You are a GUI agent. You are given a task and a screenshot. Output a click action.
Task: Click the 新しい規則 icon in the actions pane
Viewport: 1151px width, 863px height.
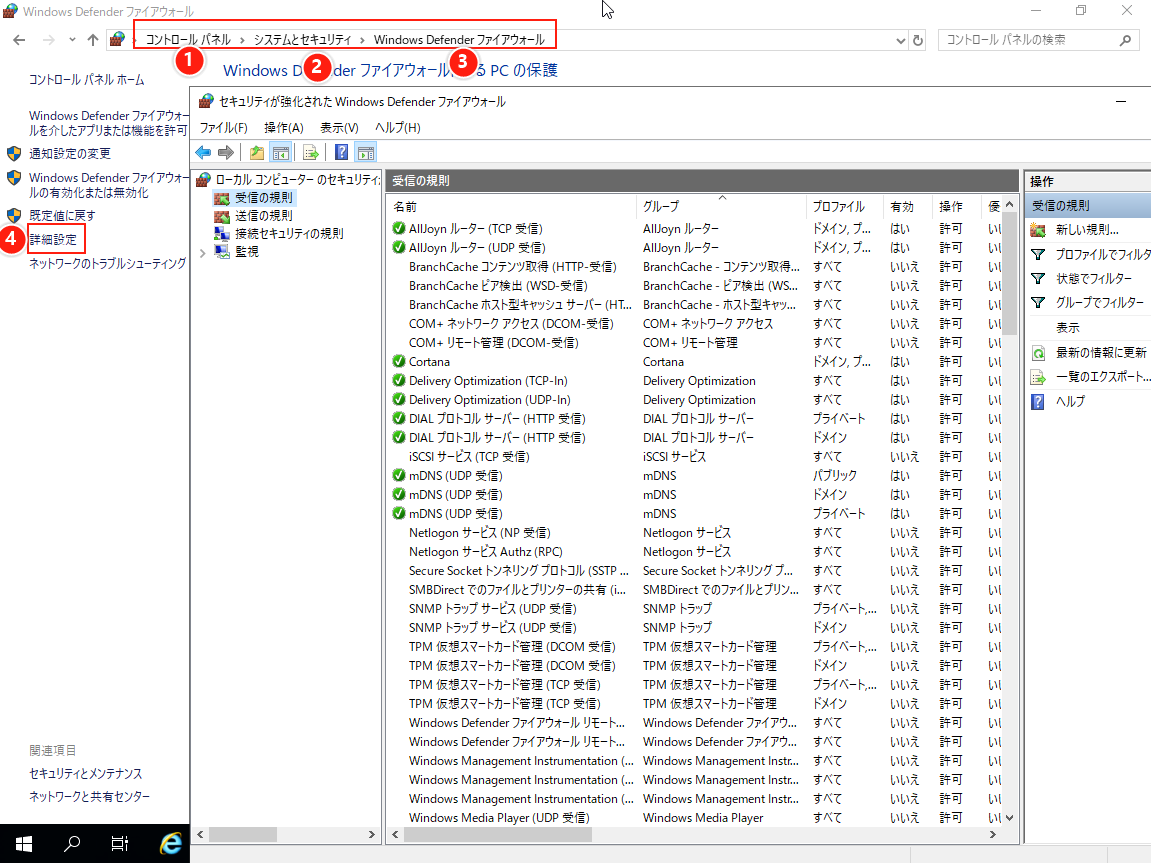pyautogui.click(x=1038, y=230)
